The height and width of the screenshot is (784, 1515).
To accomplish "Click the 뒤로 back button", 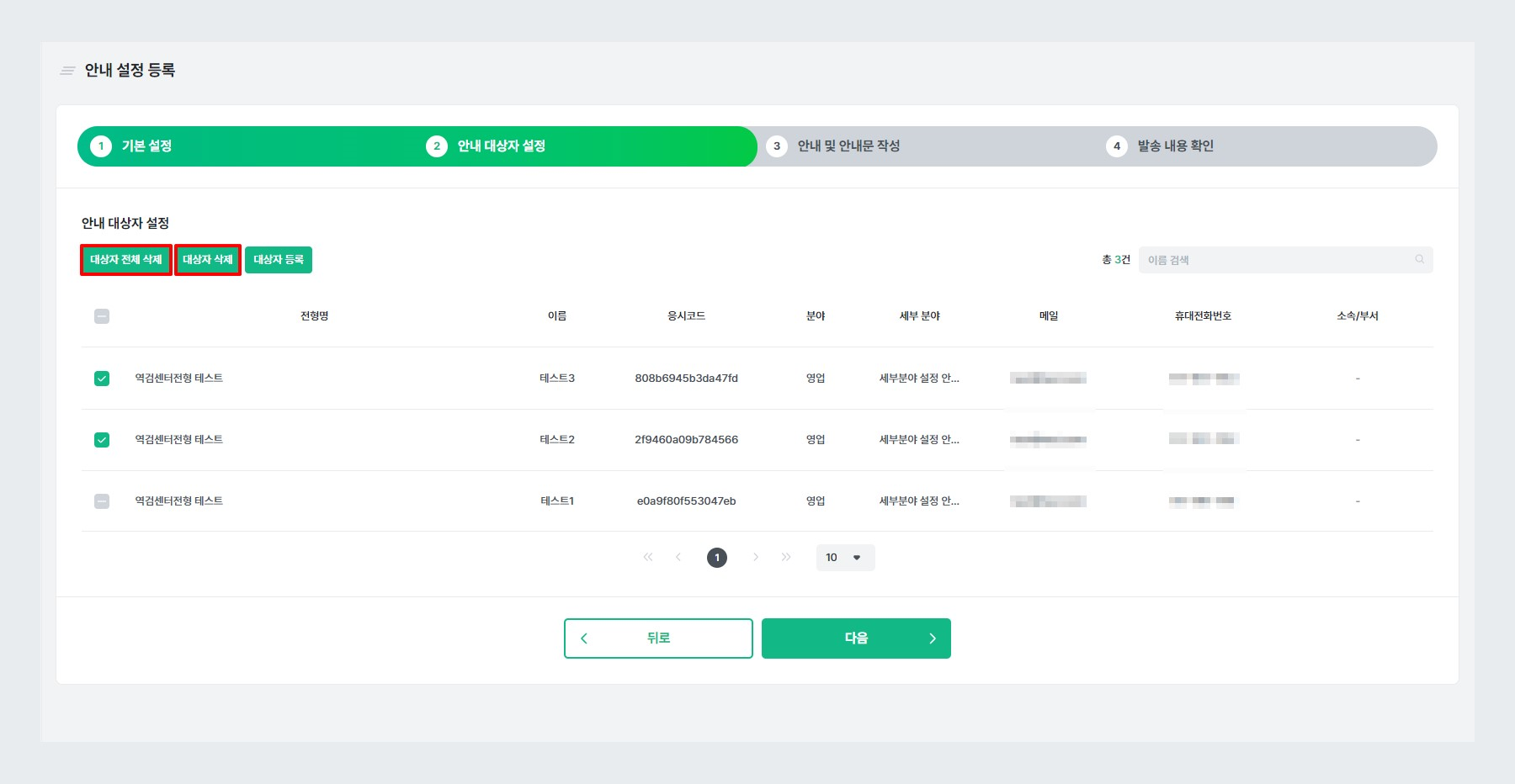I will (x=658, y=638).
